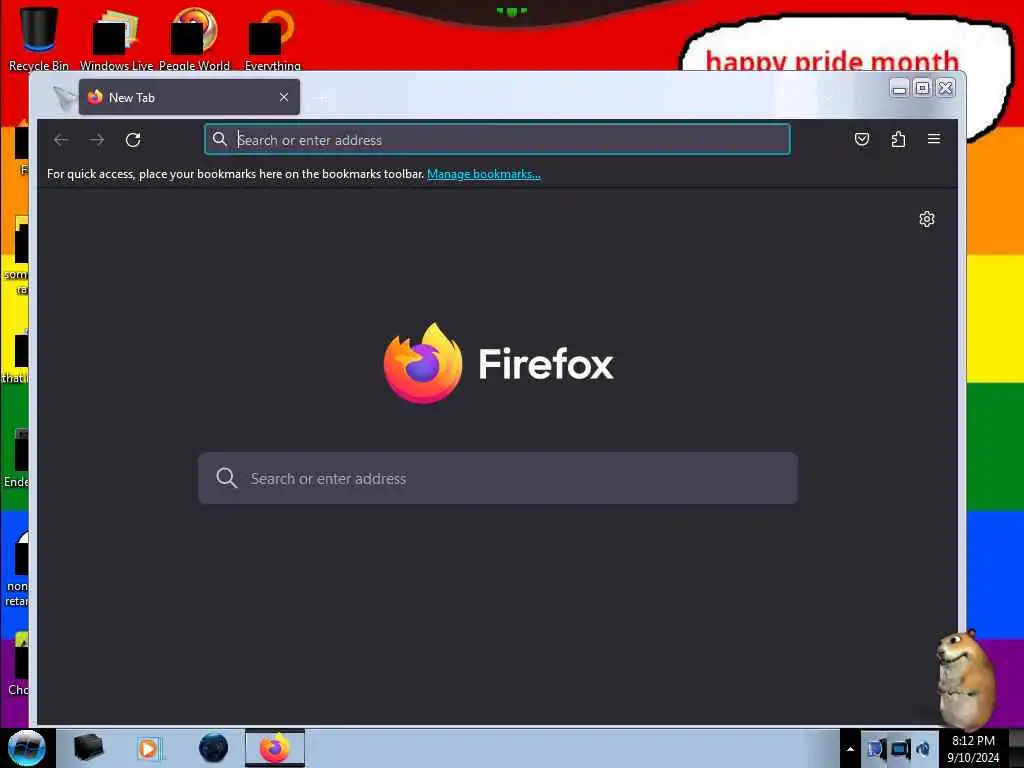
Task: Select the Everything desktop icon
Action: pyautogui.click(x=272, y=38)
